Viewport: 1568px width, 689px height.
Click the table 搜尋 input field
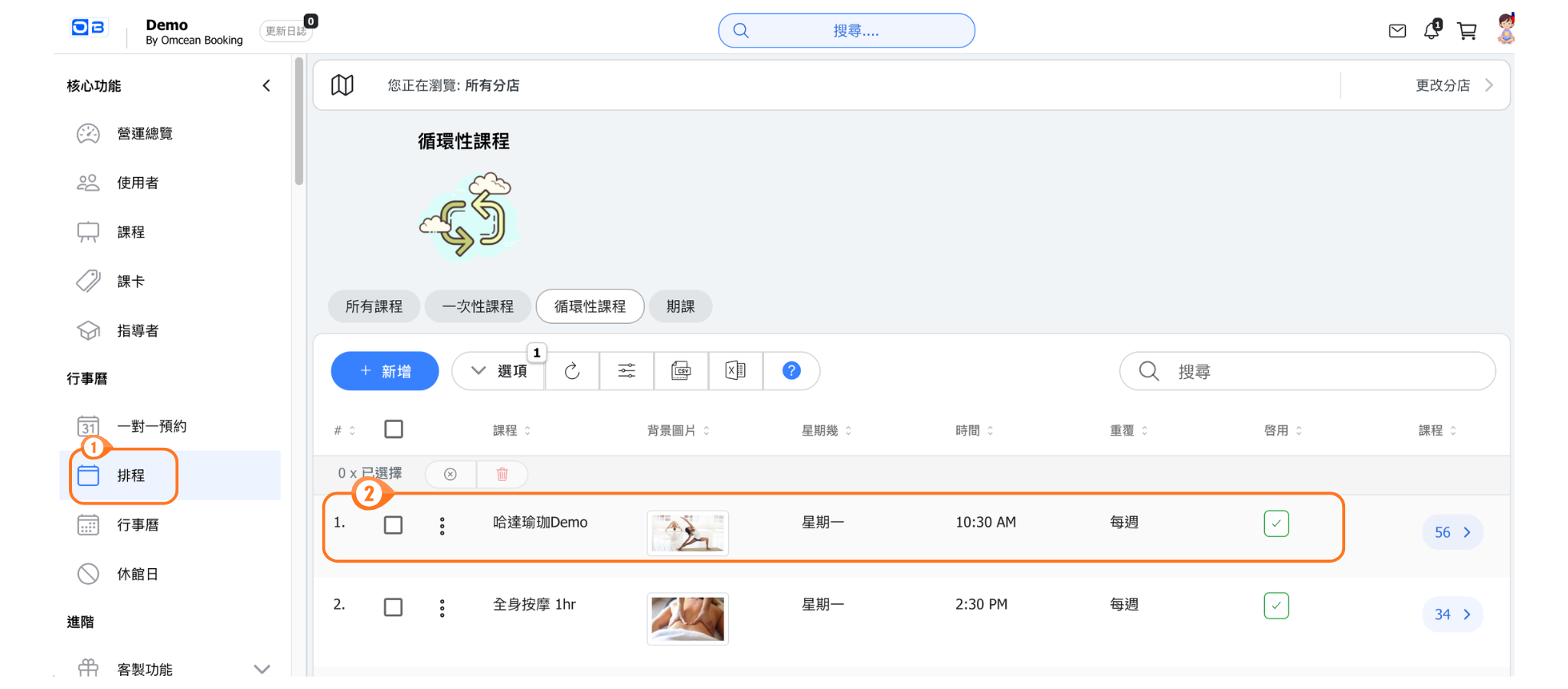[1317, 371]
